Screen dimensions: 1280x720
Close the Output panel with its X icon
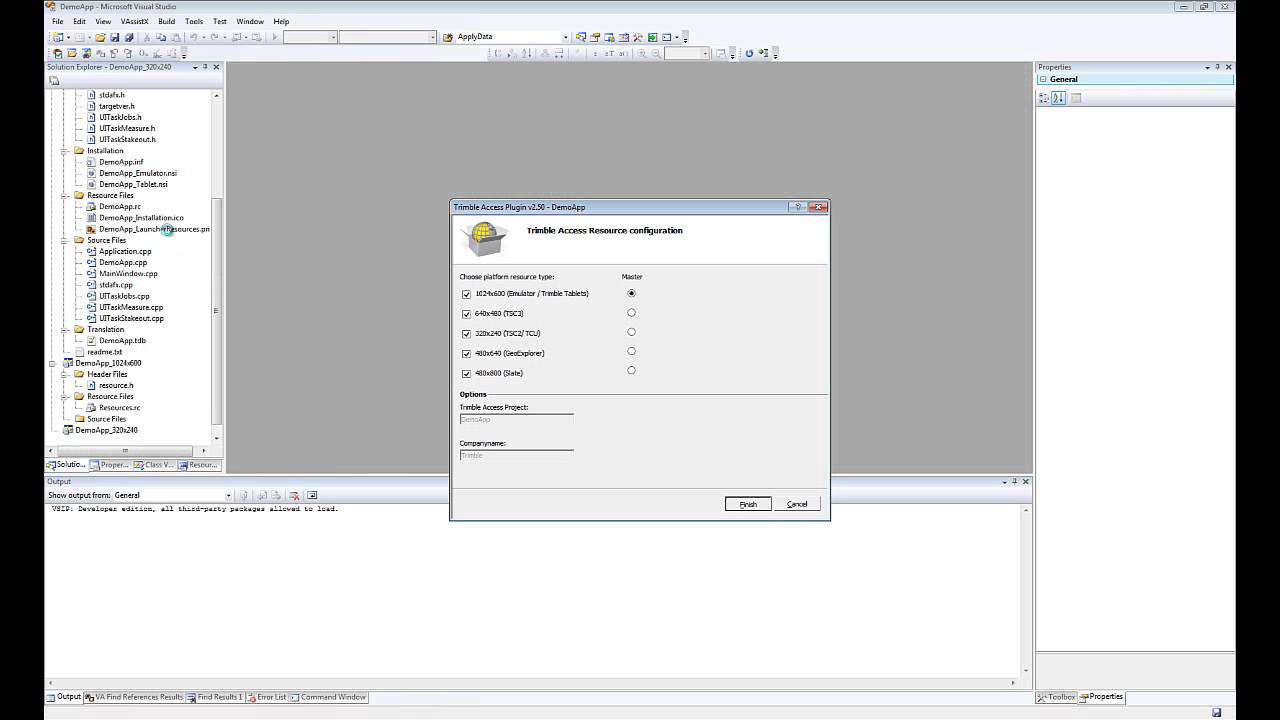[x=1025, y=481]
